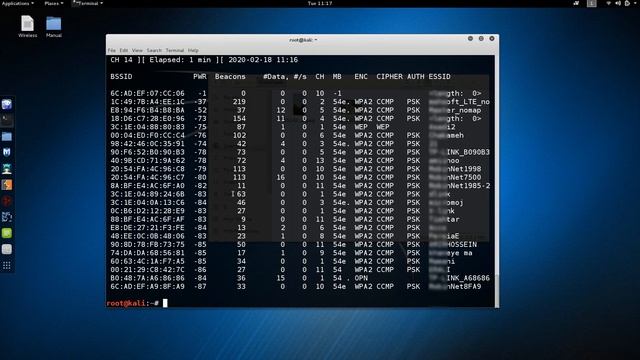Open the dark red Maltego icon in the dock

7,201
